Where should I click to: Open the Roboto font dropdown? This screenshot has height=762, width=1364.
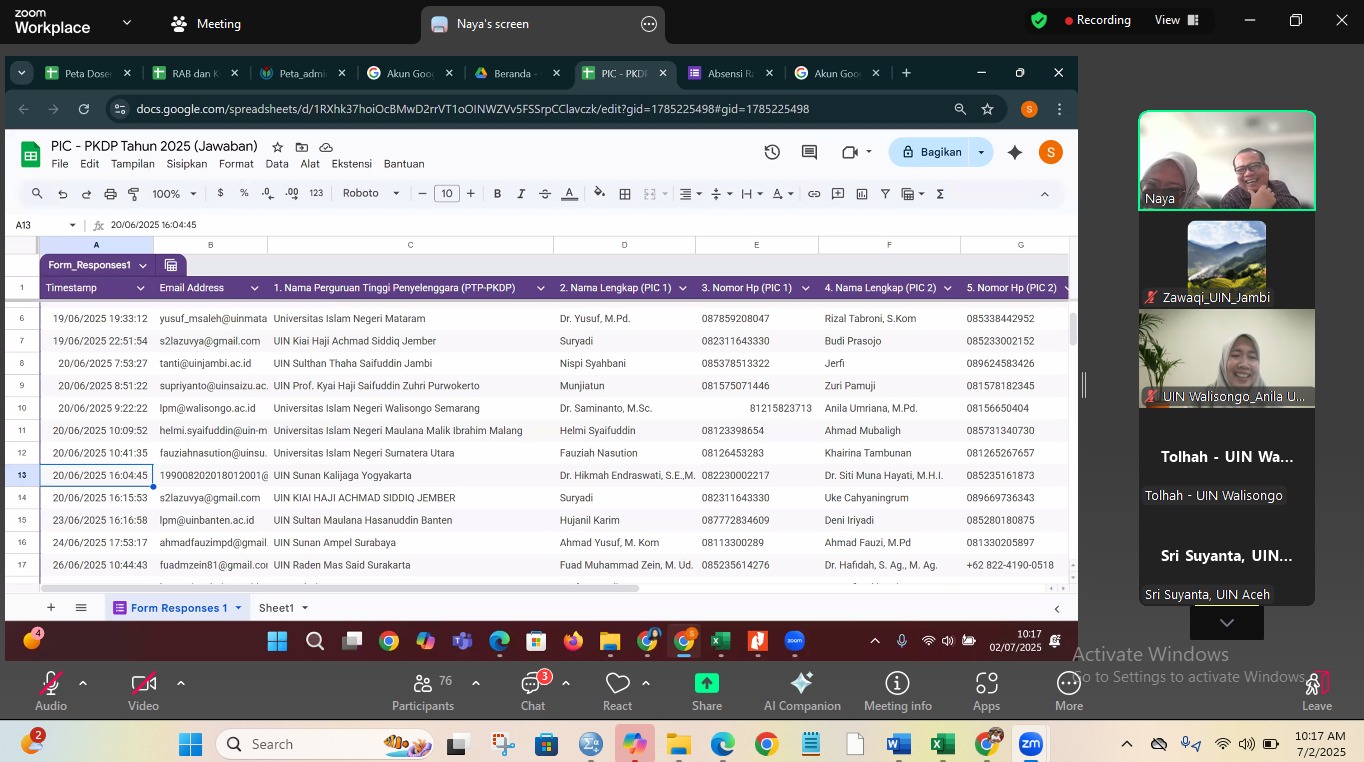pyautogui.click(x=371, y=194)
